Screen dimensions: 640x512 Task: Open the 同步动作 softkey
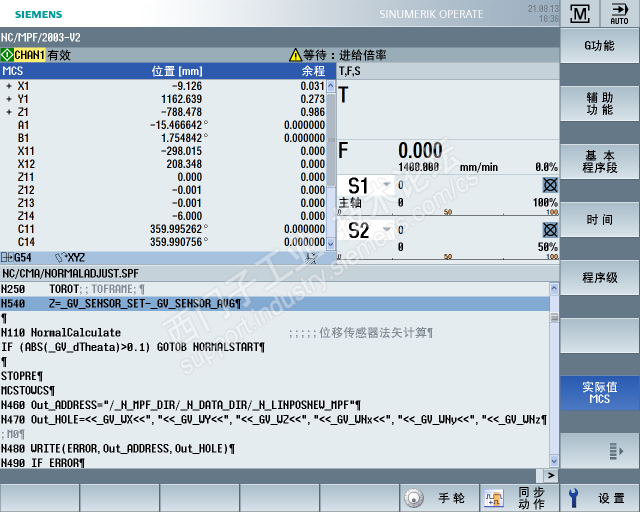[519, 498]
